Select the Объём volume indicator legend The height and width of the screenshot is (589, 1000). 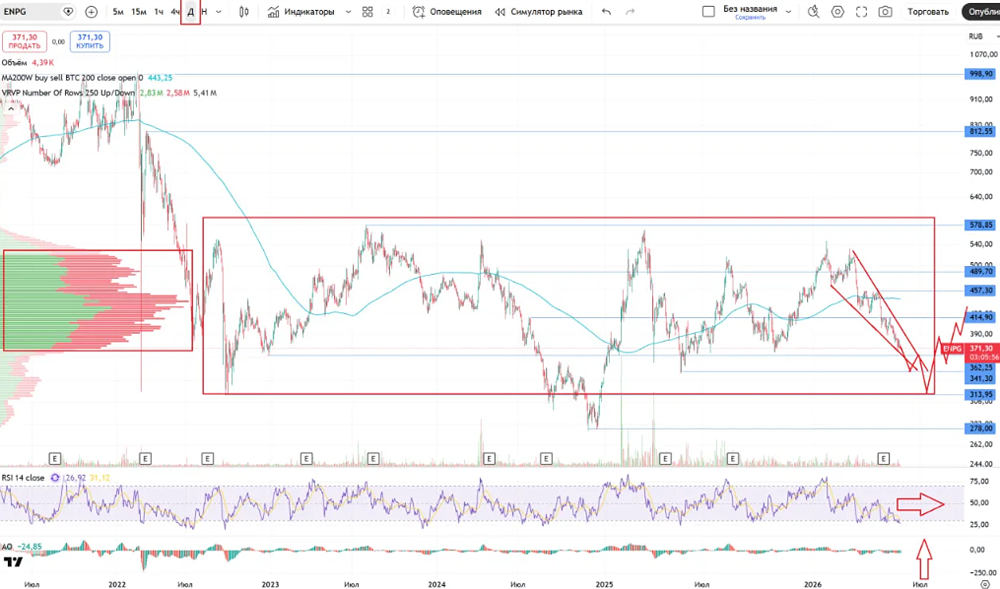pos(14,62)
